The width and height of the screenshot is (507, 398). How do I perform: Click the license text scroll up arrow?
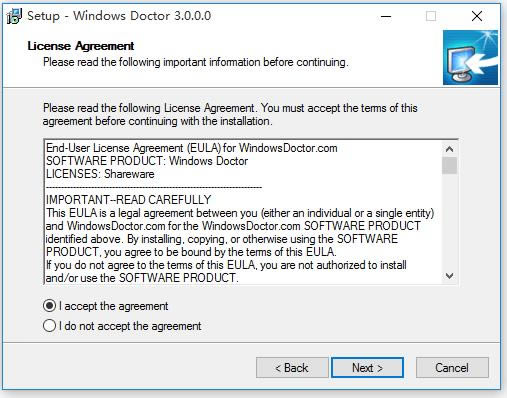(449, 149)
